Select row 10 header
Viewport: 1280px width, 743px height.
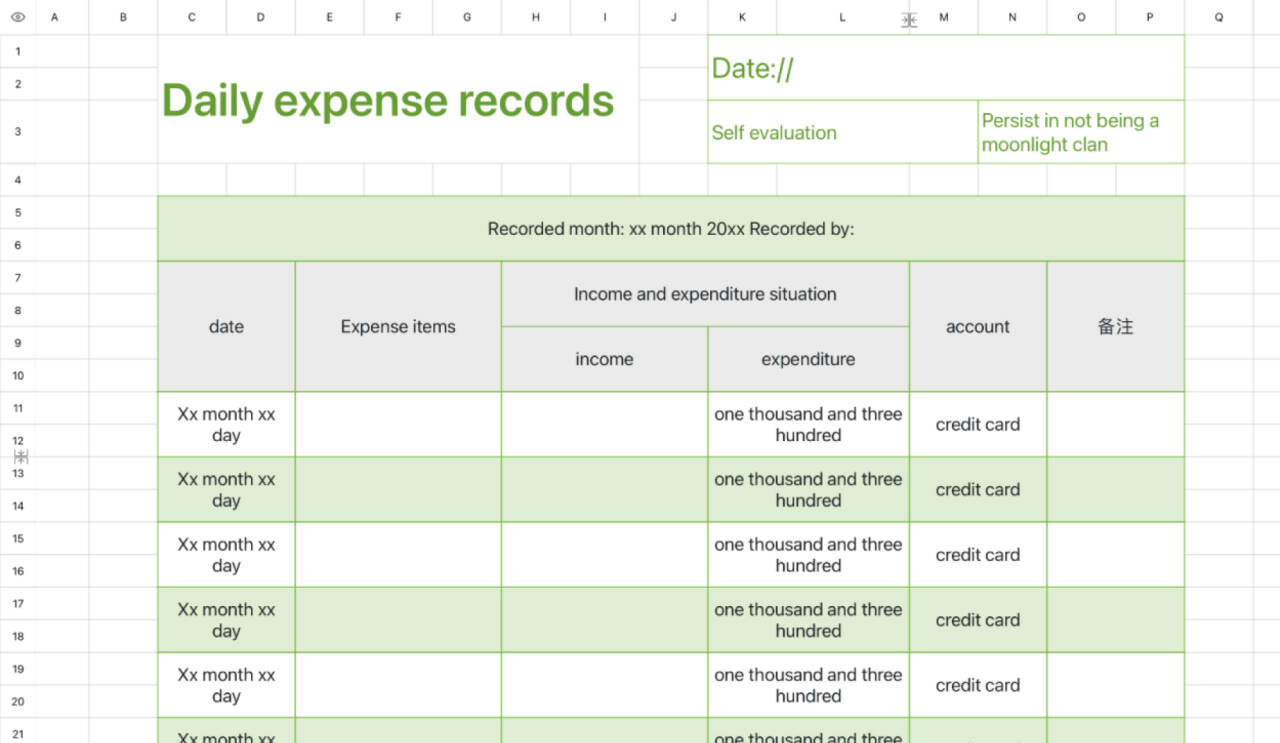coord(18,376)
